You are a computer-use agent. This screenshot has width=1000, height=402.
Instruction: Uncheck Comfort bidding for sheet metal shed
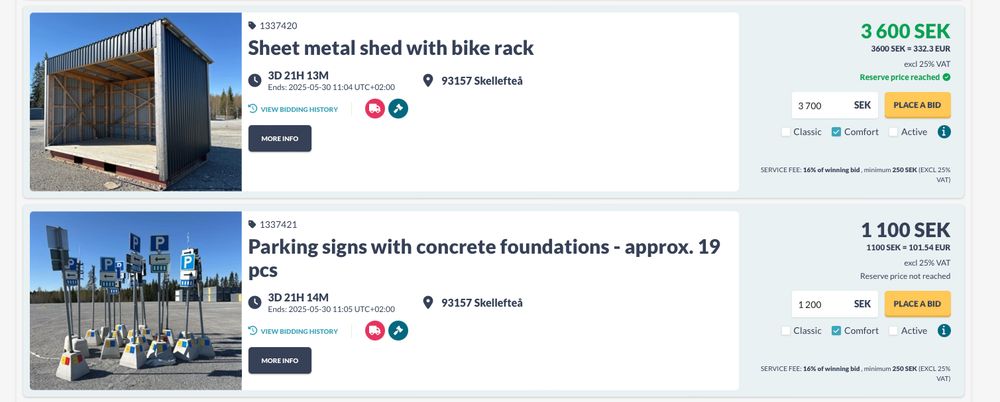click(x=836, y=132)
